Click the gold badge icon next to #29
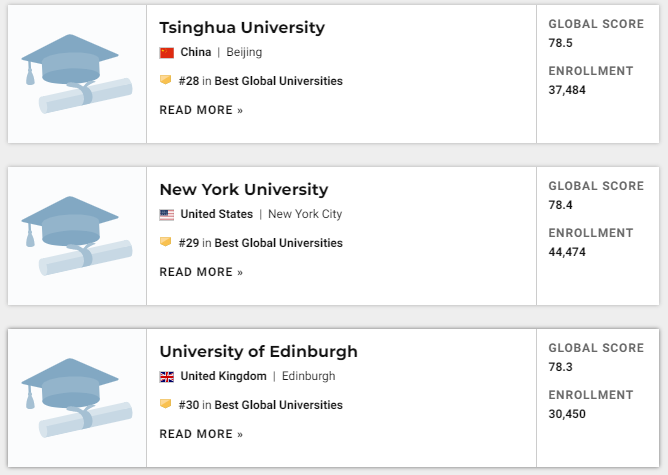668x475 pixels. [x=166, y=242]
